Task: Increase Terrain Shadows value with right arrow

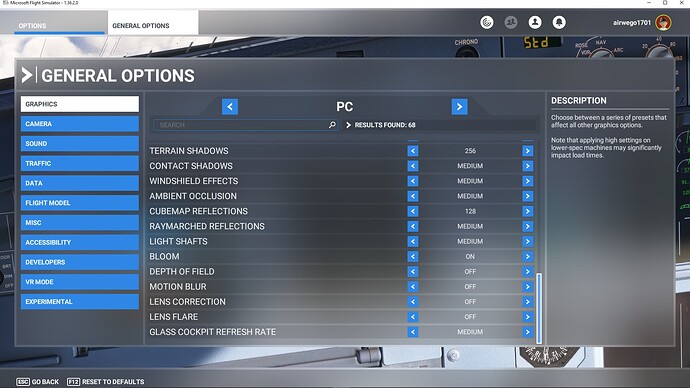Action: [528, 151]
